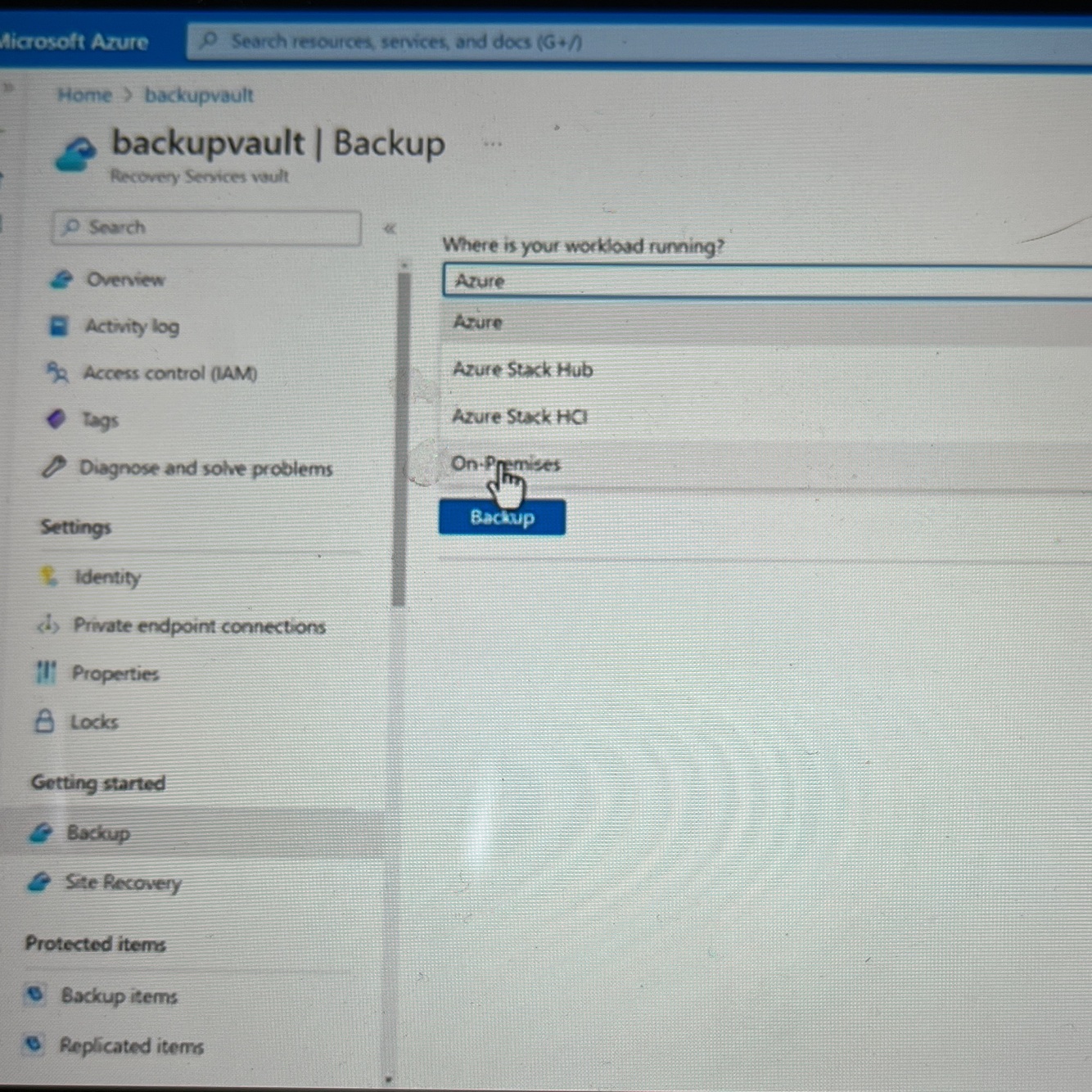Viewport: 1092px width, 1092px height.
Task: Focus the sidebar Search input field
Action: click(x=206, y=227)
